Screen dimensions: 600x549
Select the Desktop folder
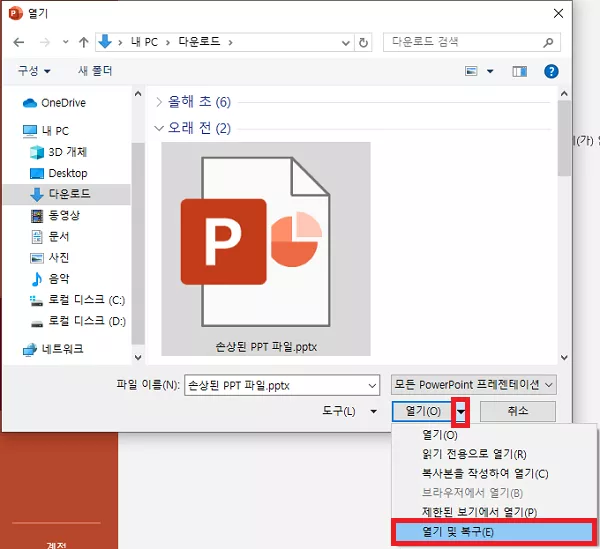click(x=59, y=173)
